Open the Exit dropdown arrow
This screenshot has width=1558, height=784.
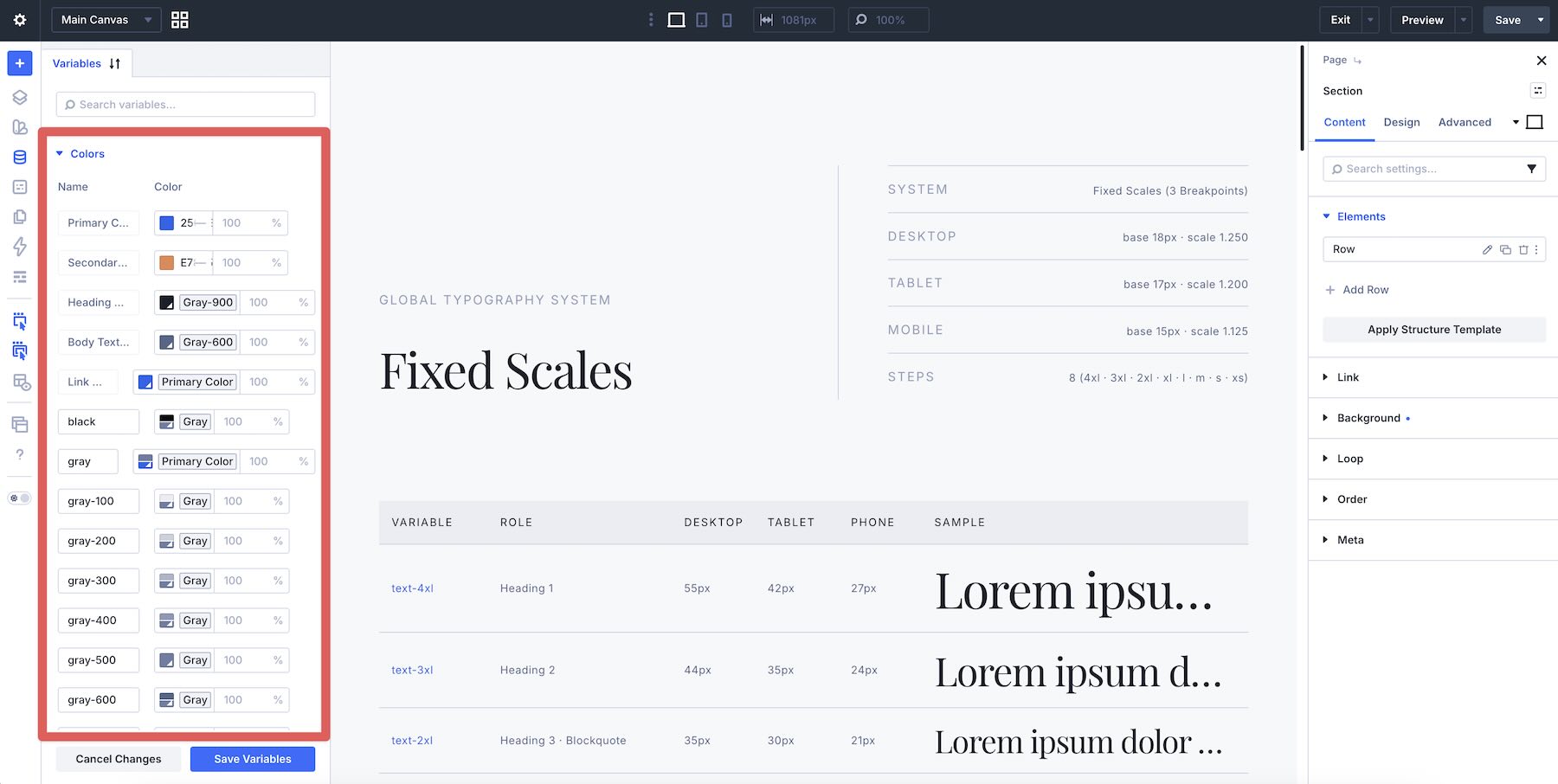click(x=1370, y=20)
